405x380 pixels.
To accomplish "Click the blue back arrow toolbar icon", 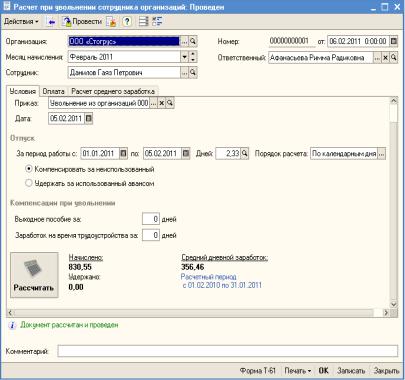I will (51, 22).
